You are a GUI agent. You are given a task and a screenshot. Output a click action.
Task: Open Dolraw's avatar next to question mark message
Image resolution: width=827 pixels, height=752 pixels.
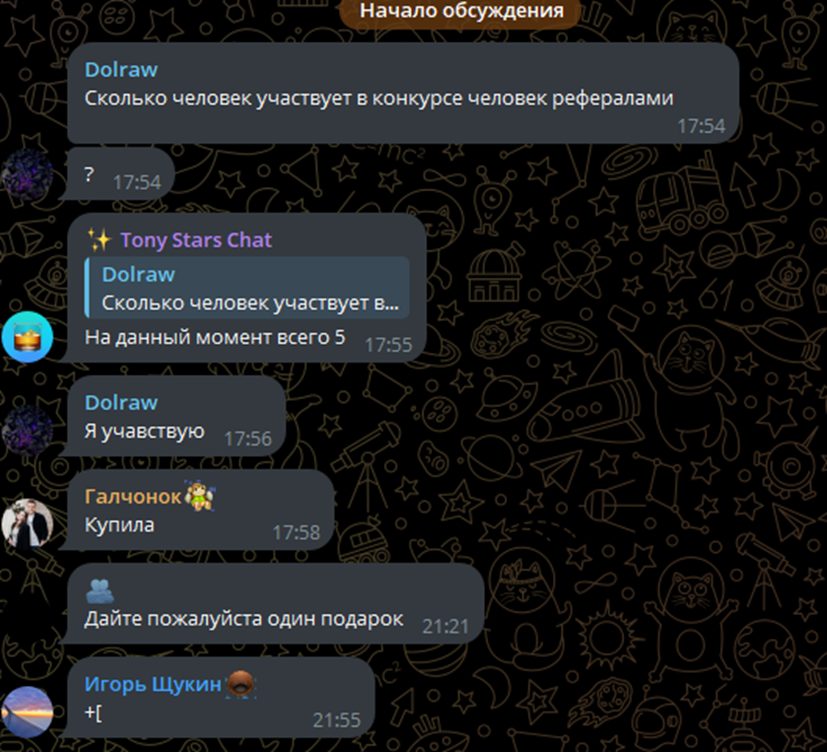pyautogui.click(x=27, y=175)
